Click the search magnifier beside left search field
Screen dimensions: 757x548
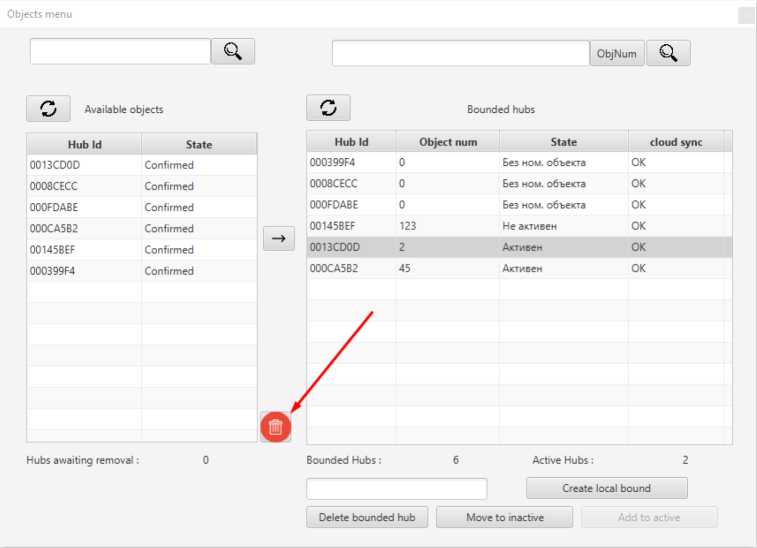coord(233,51)
